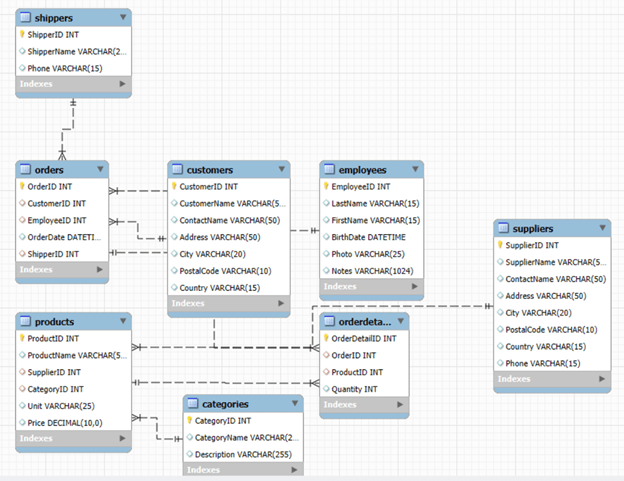Viewport: 624px width, 481px height.
Task: Select the 'Notes VARCHAR(1024)' column
Action: (372, 271)
